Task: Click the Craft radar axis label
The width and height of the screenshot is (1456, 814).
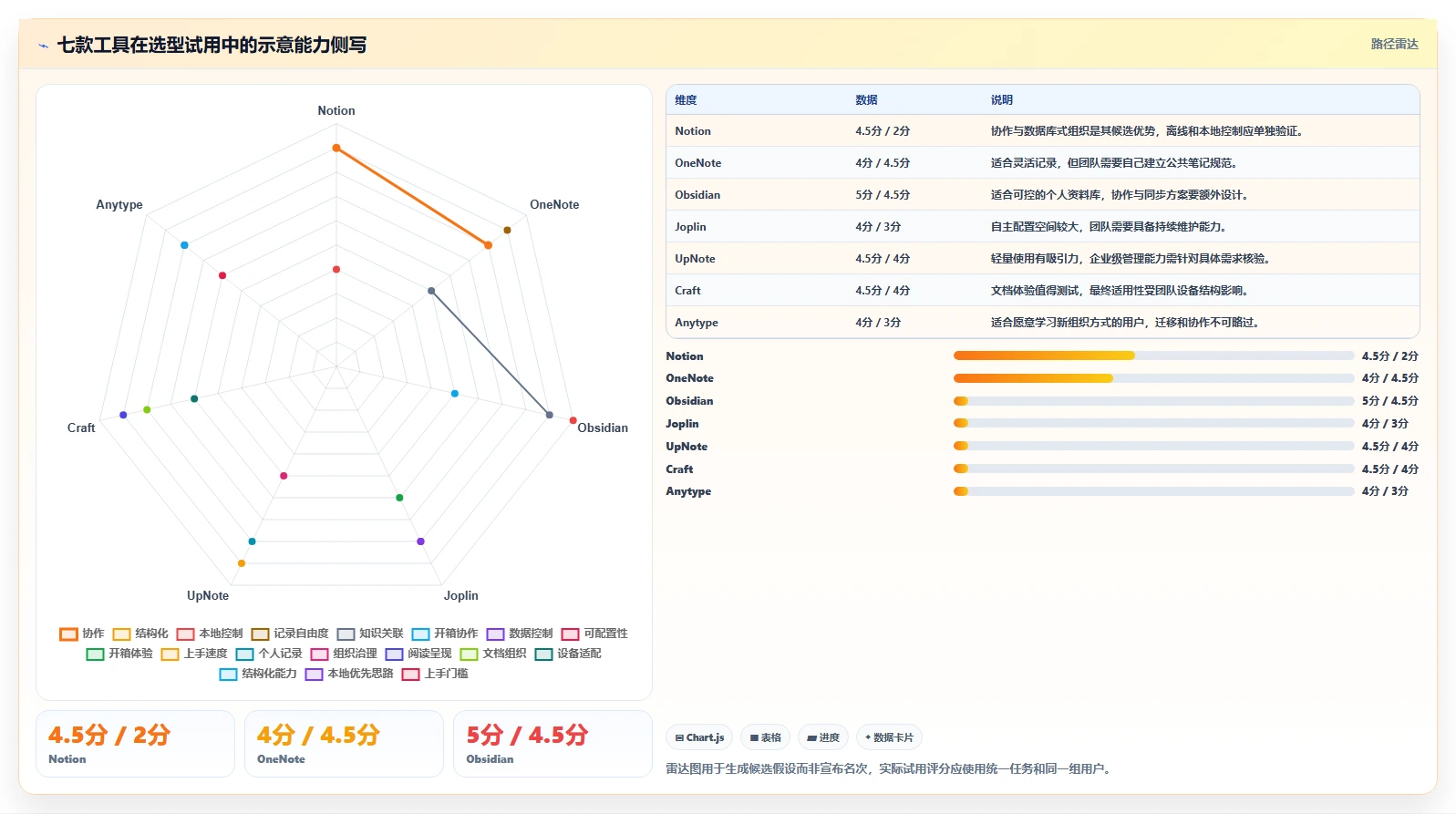Action: pyautogui.click(x=81, y=428)
